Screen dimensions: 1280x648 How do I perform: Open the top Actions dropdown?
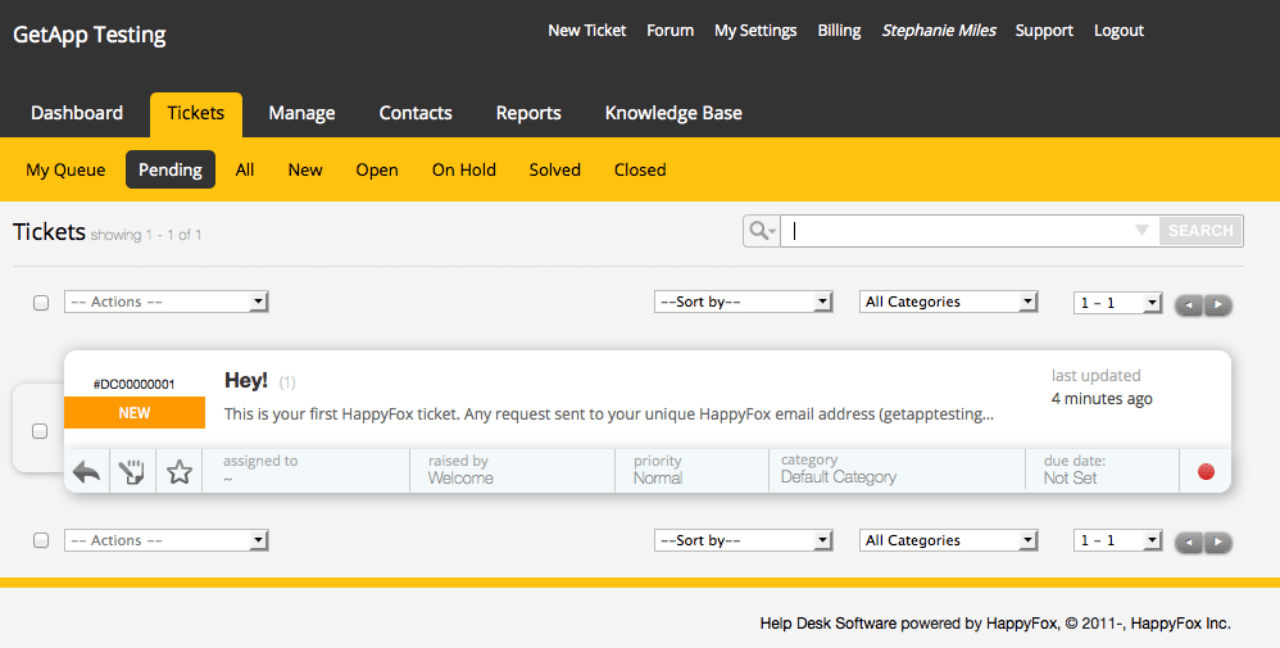click(166, 302)
